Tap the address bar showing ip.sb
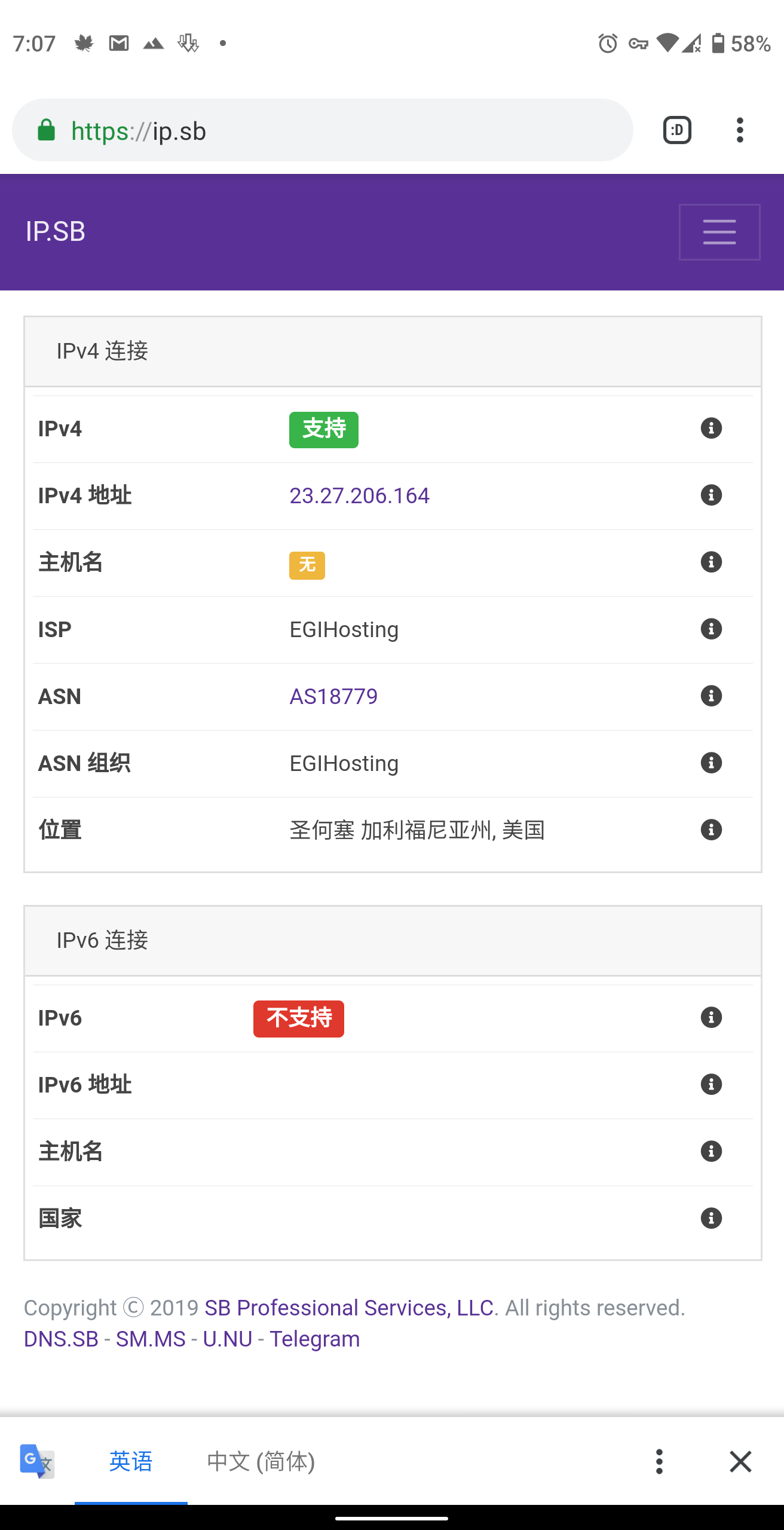784x1530 pixels. pos(323,130)
